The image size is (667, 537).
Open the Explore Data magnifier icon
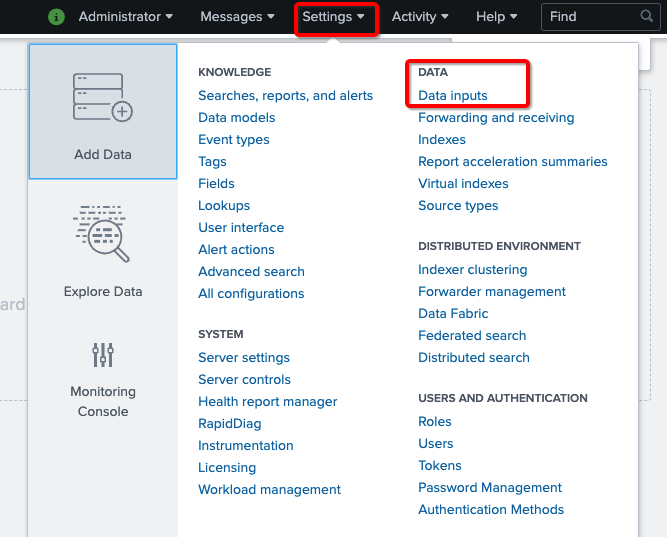(103, 234)
